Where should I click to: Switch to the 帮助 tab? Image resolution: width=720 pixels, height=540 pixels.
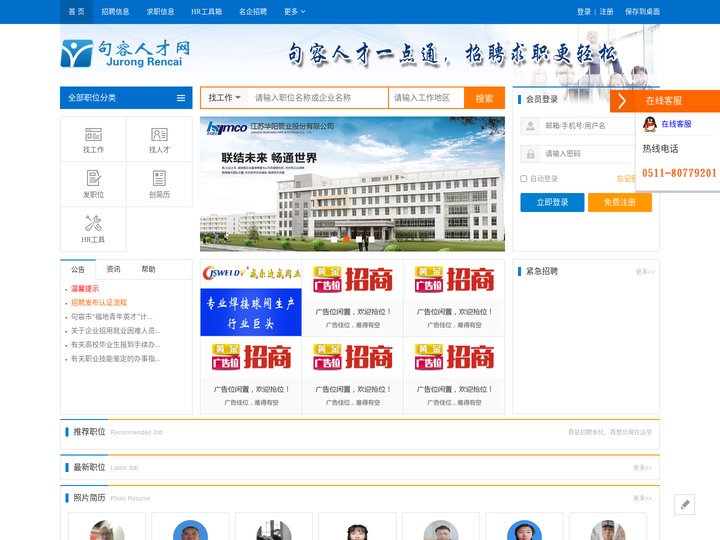point(148,270)
